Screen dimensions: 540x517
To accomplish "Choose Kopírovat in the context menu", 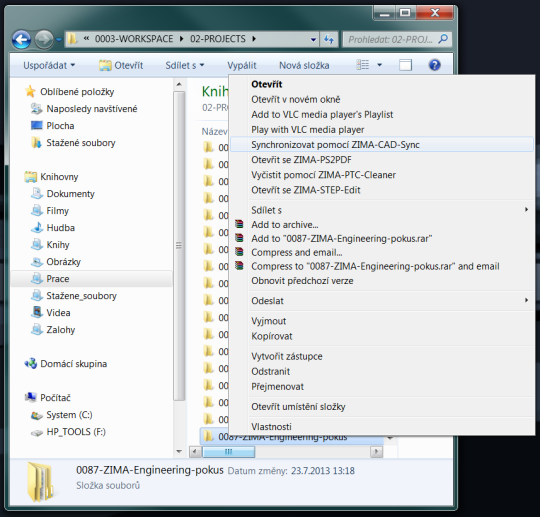I will coord(382,336).
